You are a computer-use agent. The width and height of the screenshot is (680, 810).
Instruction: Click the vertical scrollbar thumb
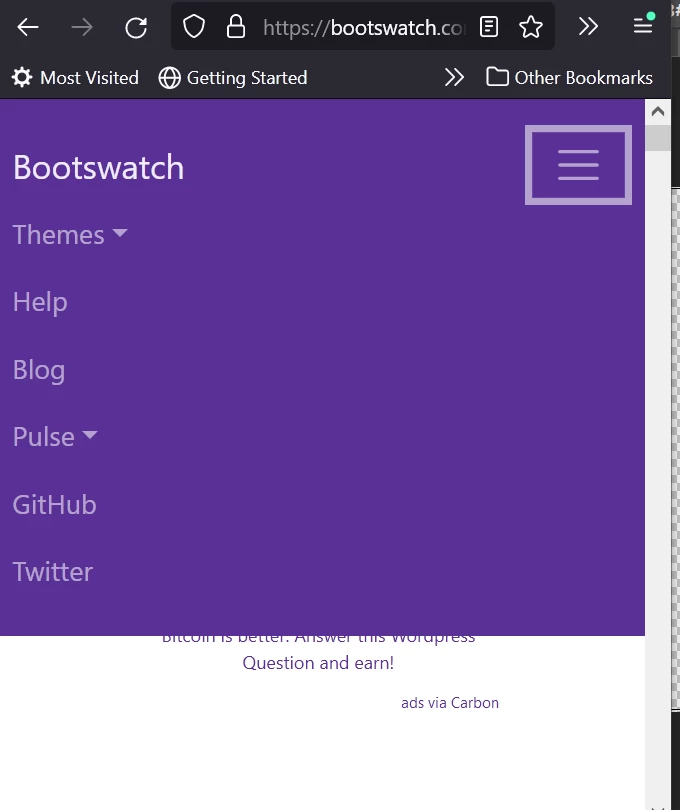(658, 138)
